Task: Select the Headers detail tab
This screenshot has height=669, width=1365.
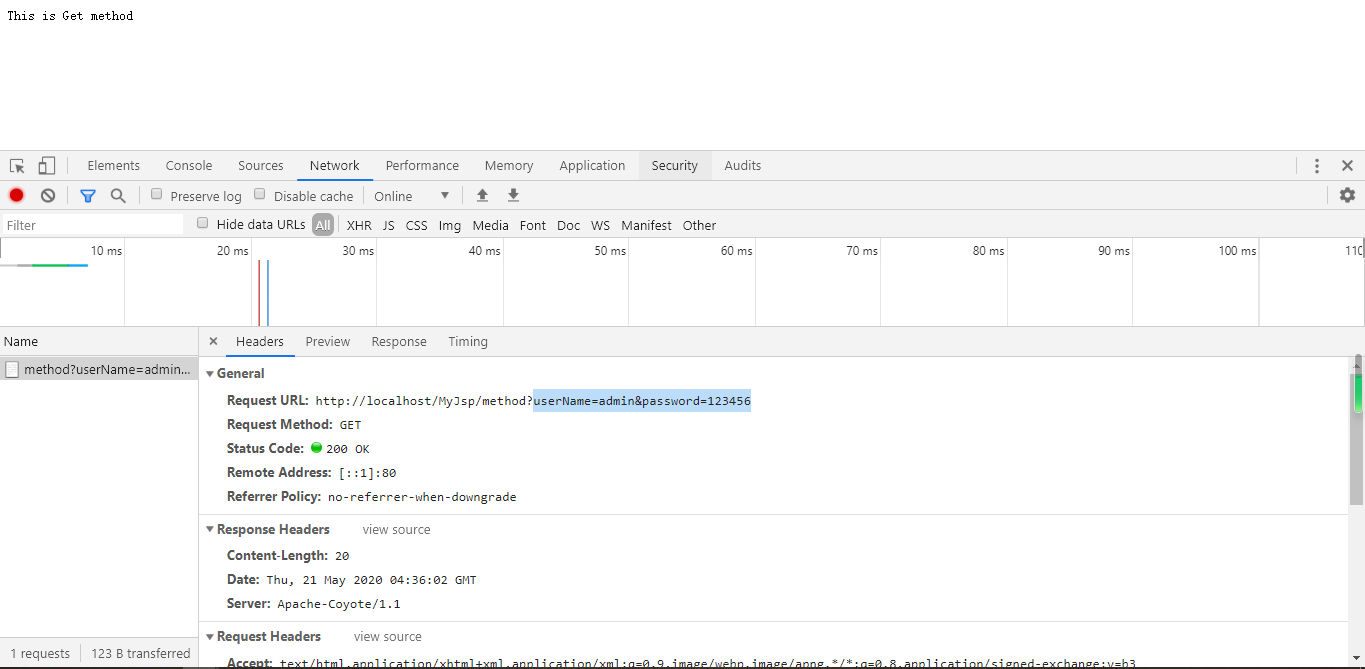Action: pos(260,342)
